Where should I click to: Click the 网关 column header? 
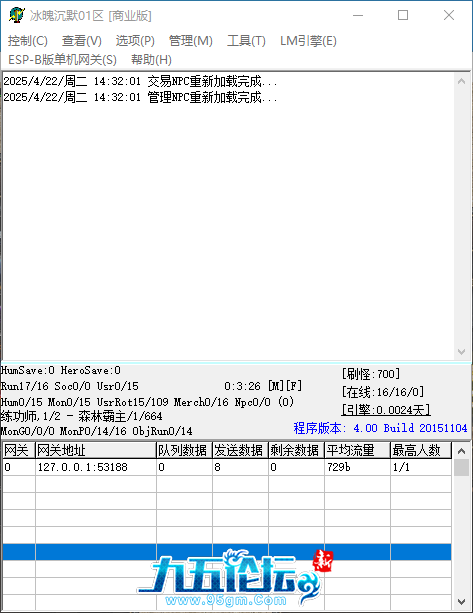coord(19,450)
